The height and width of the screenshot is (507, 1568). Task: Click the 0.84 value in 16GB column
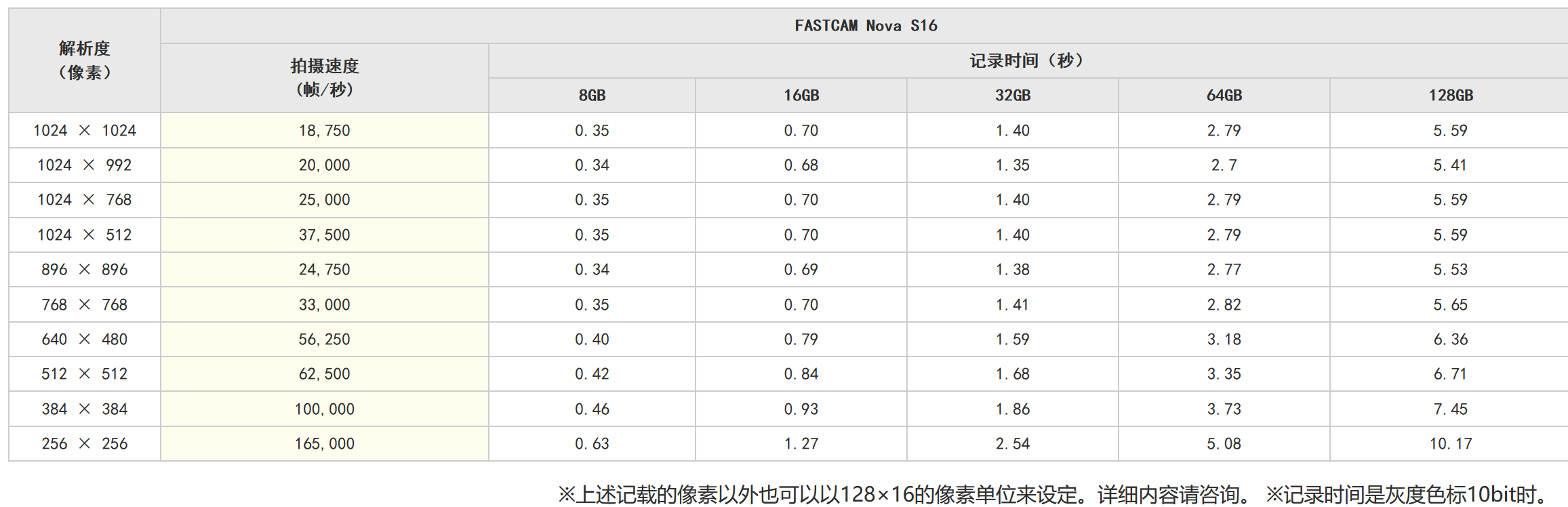click(x=801, y=374)
